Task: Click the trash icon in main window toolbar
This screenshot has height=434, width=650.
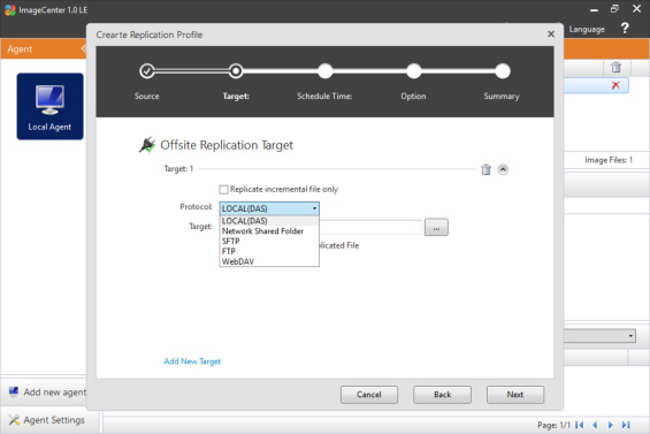Action: tap(616, 67)
